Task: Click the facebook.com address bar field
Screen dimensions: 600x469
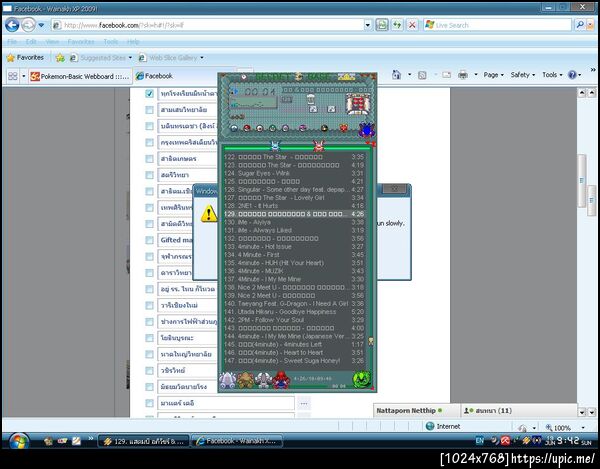Action: tap(208, 25)
